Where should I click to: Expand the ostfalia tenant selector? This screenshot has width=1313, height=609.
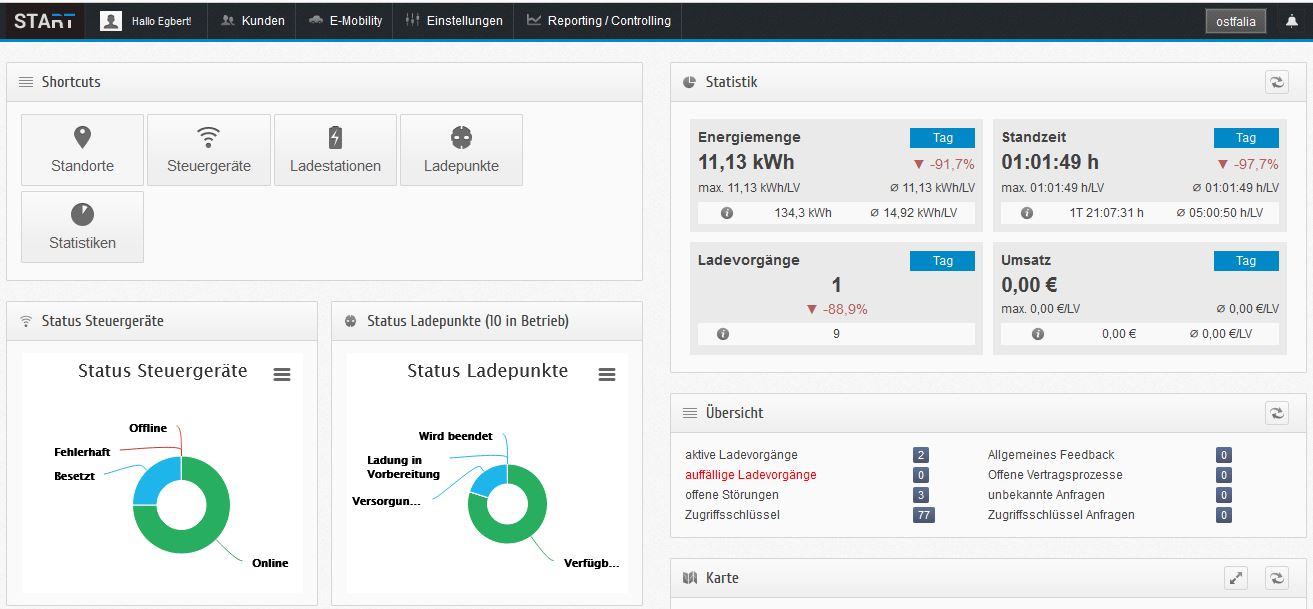tap(1235, 21)
